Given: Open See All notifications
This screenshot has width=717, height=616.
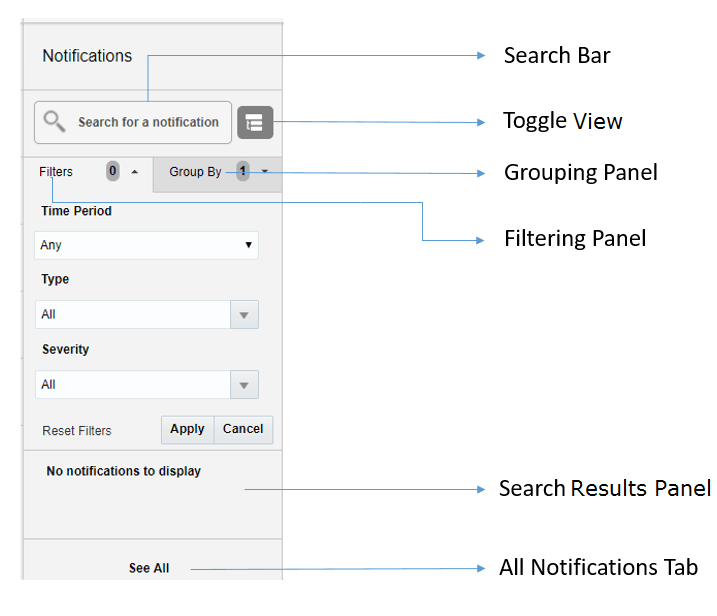Looking at the screenshot, I should (149, 568).
